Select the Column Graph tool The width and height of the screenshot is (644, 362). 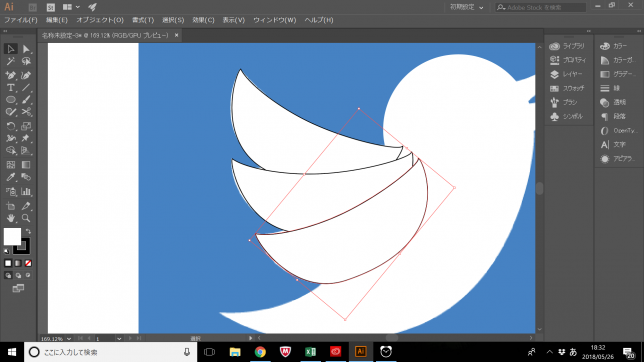pos(26,191)
